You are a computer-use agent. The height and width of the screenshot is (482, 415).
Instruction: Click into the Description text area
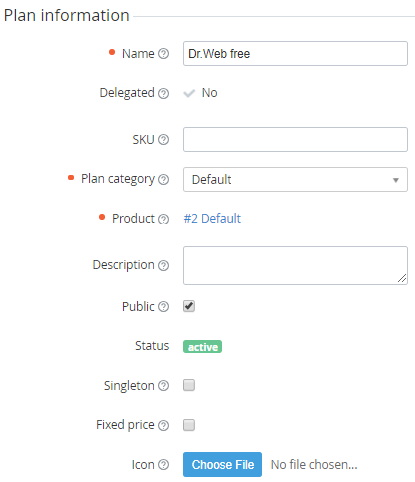coord(295,265)
